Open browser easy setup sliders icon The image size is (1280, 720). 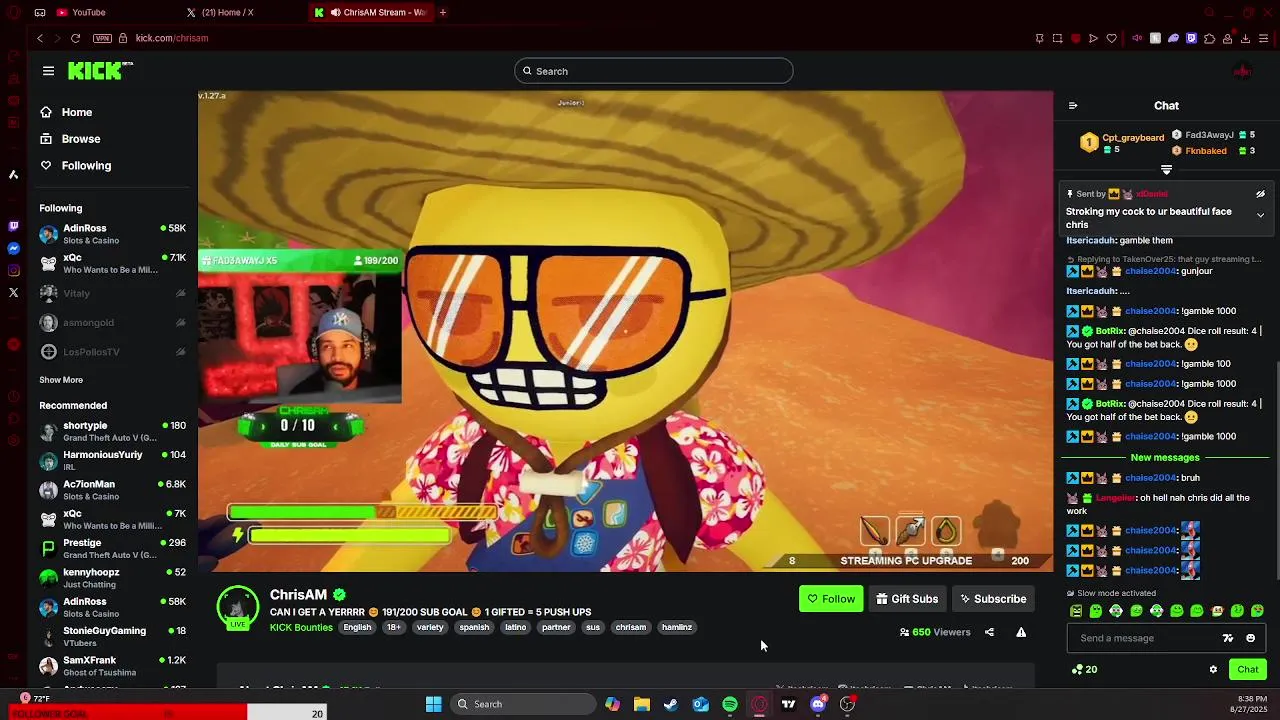(1264, 38)
